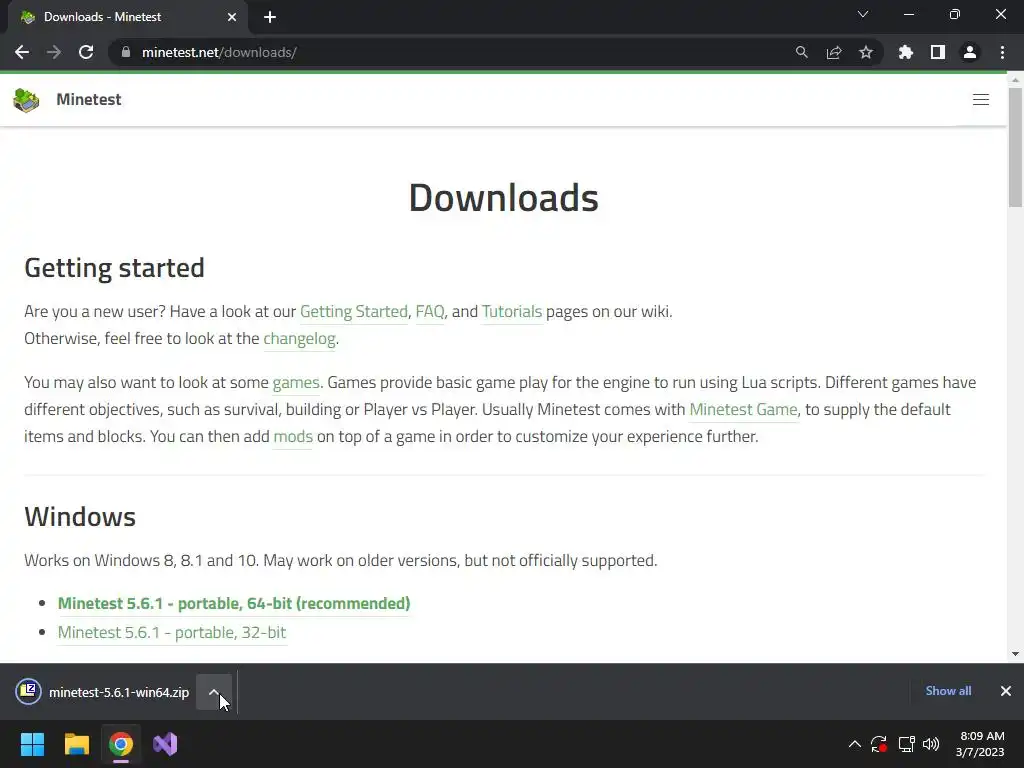The height and width of the screenshot is (768, 1024).
Task: Click the Windows section heading
Action: 80,517
